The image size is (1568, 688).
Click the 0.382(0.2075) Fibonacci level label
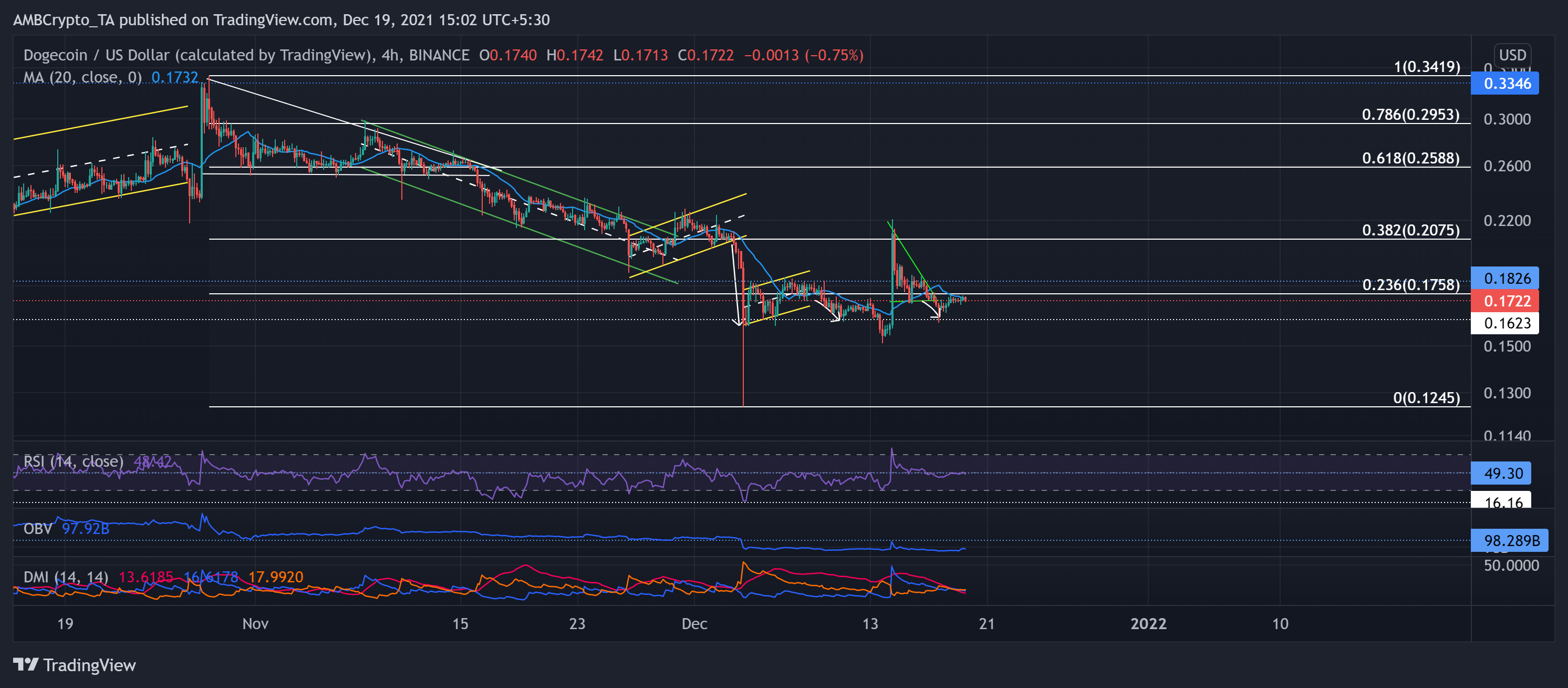1411,230
